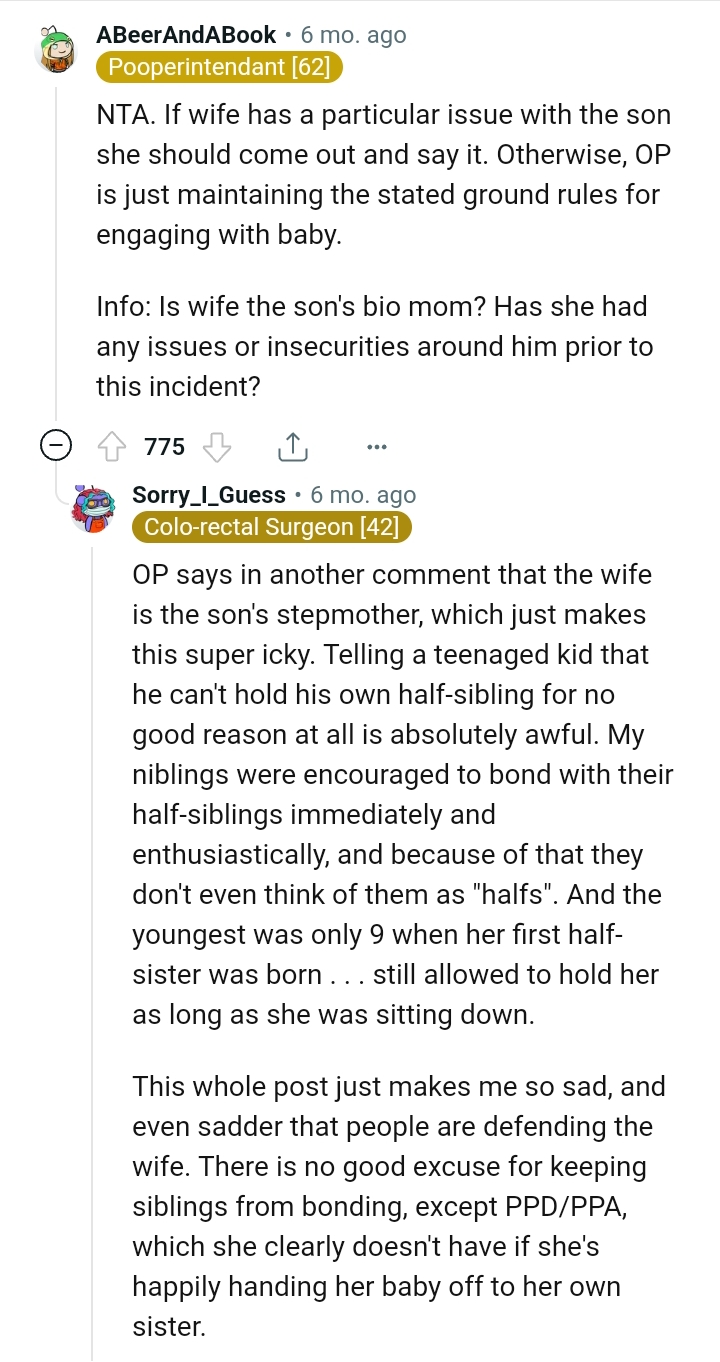Click the timestamp next to Sorry_I_Guess
720x1362 pixels.
[x=363, y=495]
